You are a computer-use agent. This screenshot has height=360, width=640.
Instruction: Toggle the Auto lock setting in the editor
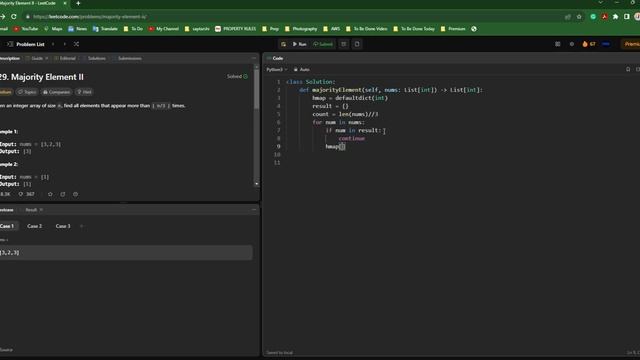pos(302,70)
